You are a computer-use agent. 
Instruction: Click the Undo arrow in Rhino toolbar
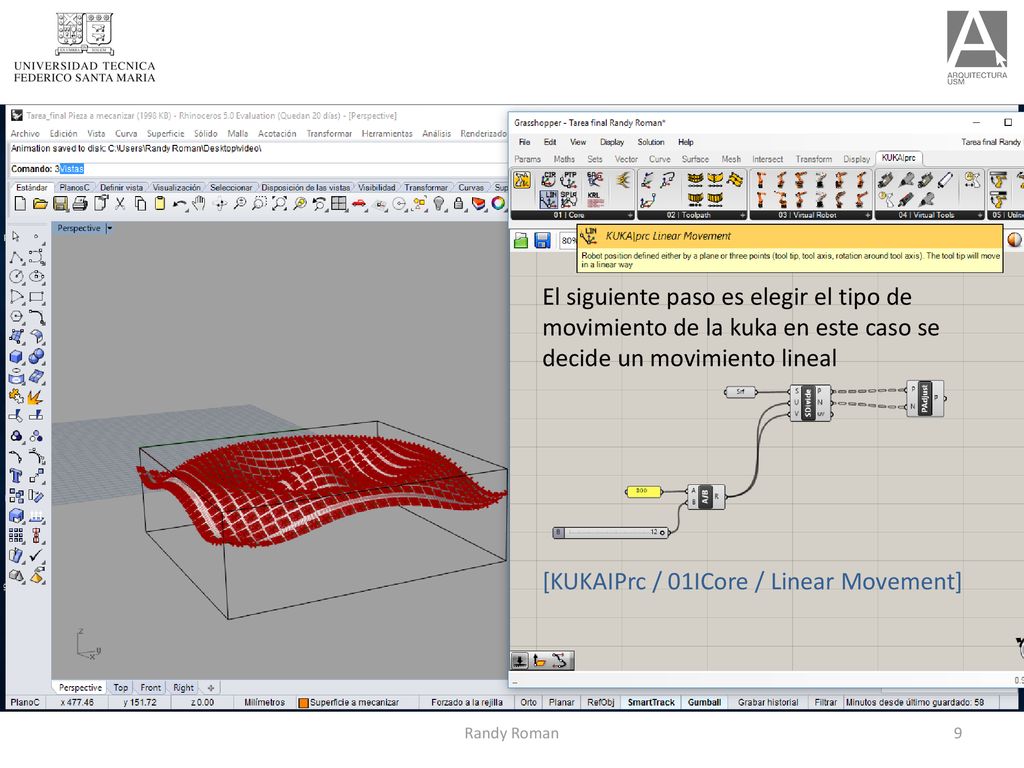coord(180,204)
